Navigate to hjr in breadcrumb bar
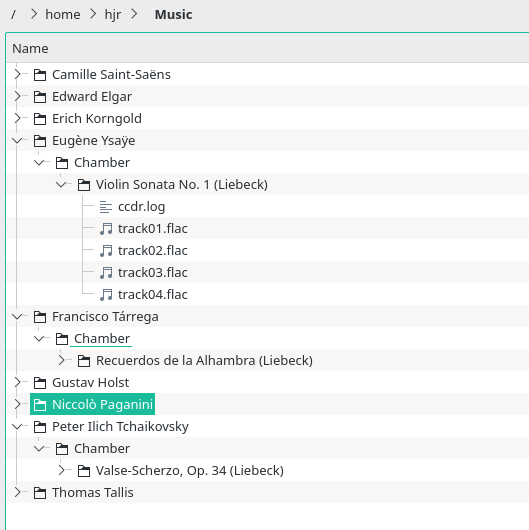The height and width of the screenshot is (530, 529). 113,15
